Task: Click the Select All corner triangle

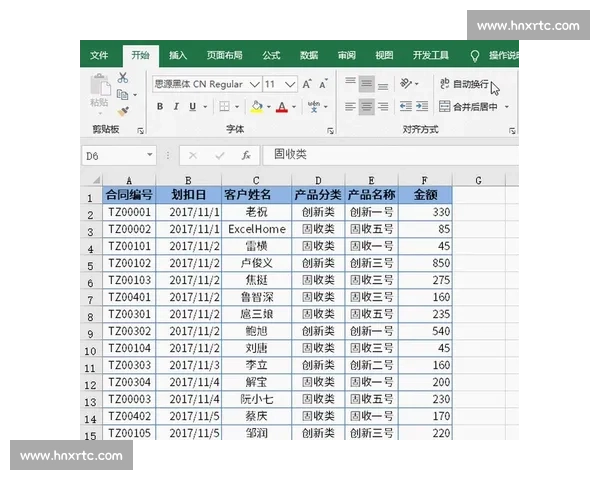Action: (96, 180)
